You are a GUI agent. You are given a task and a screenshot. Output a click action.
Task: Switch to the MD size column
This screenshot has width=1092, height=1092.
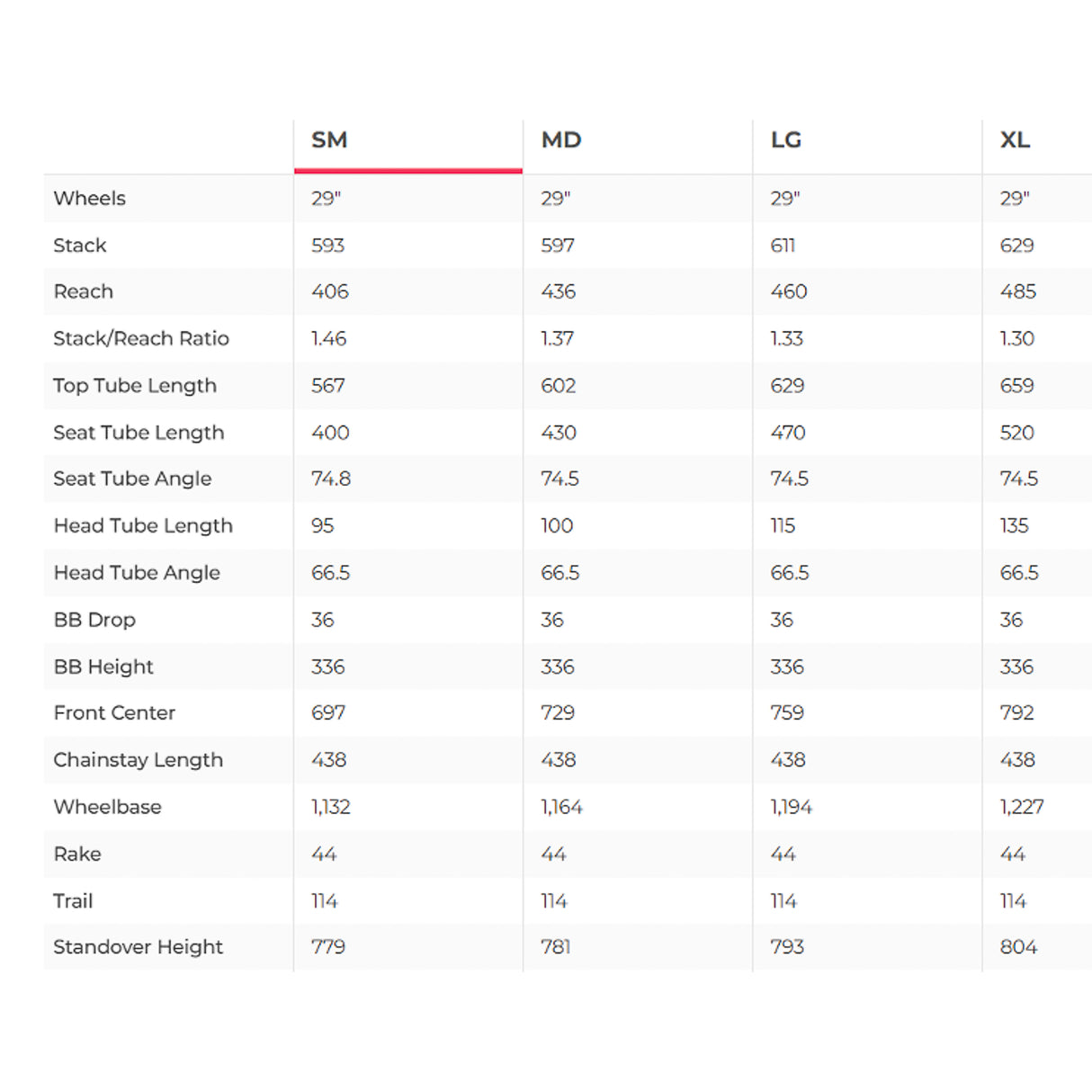(x=561, y=140)
